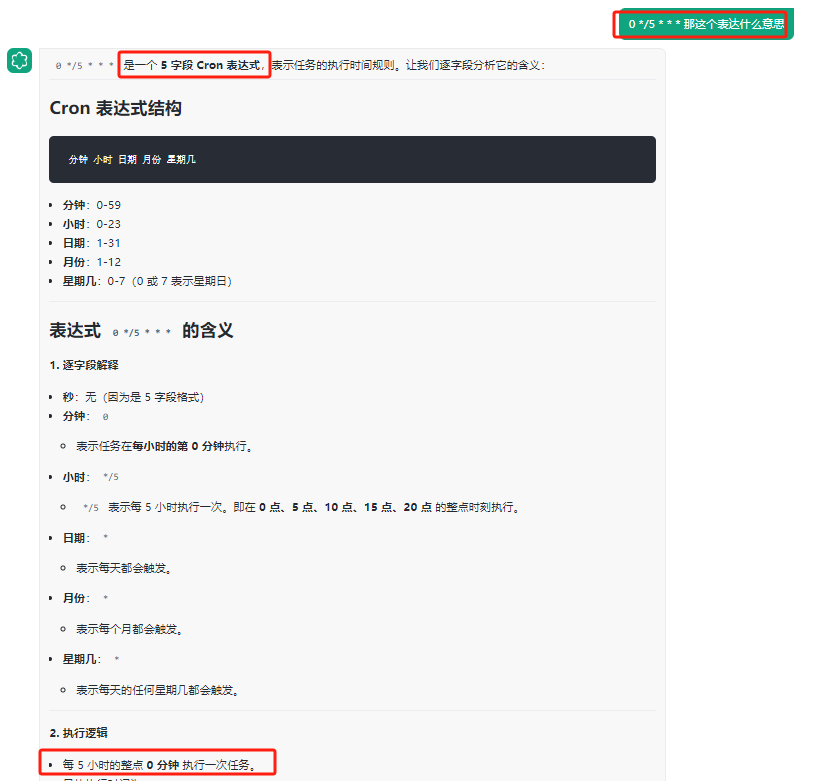Click the subheading '2. 执行逻辑'

78,733
